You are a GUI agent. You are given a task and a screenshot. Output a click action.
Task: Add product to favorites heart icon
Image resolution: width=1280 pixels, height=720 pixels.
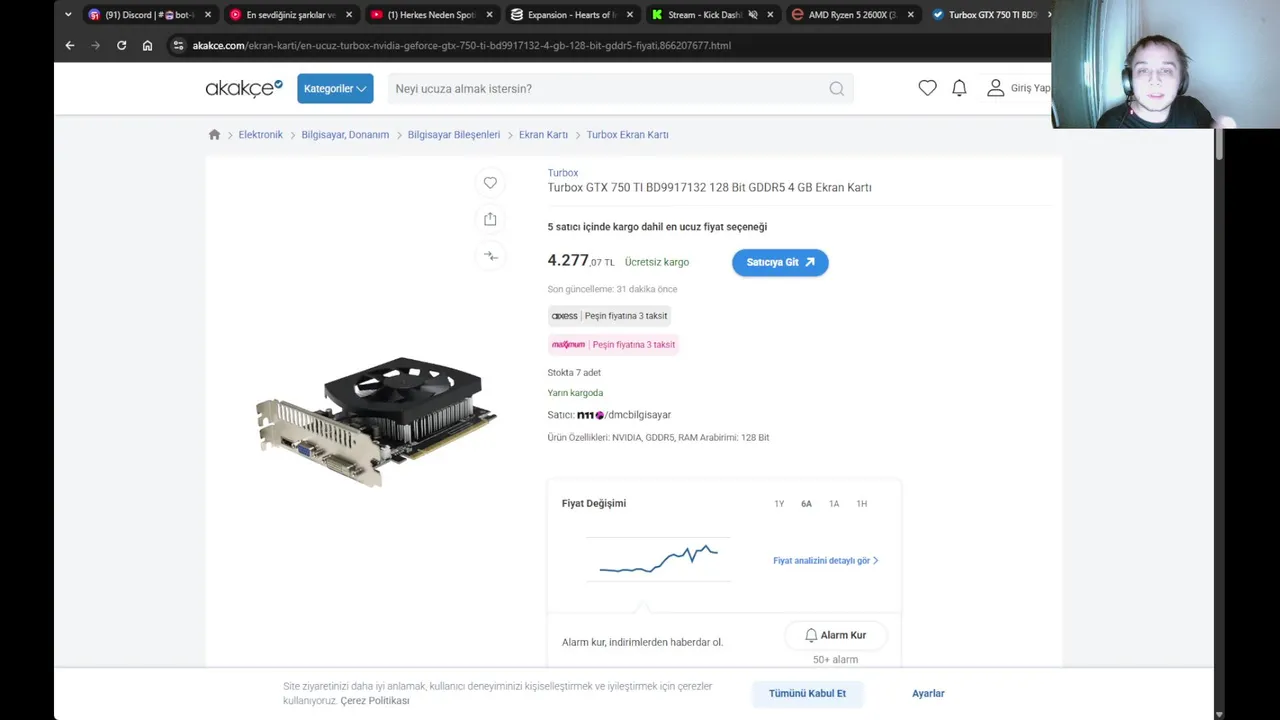pos(490,182)
